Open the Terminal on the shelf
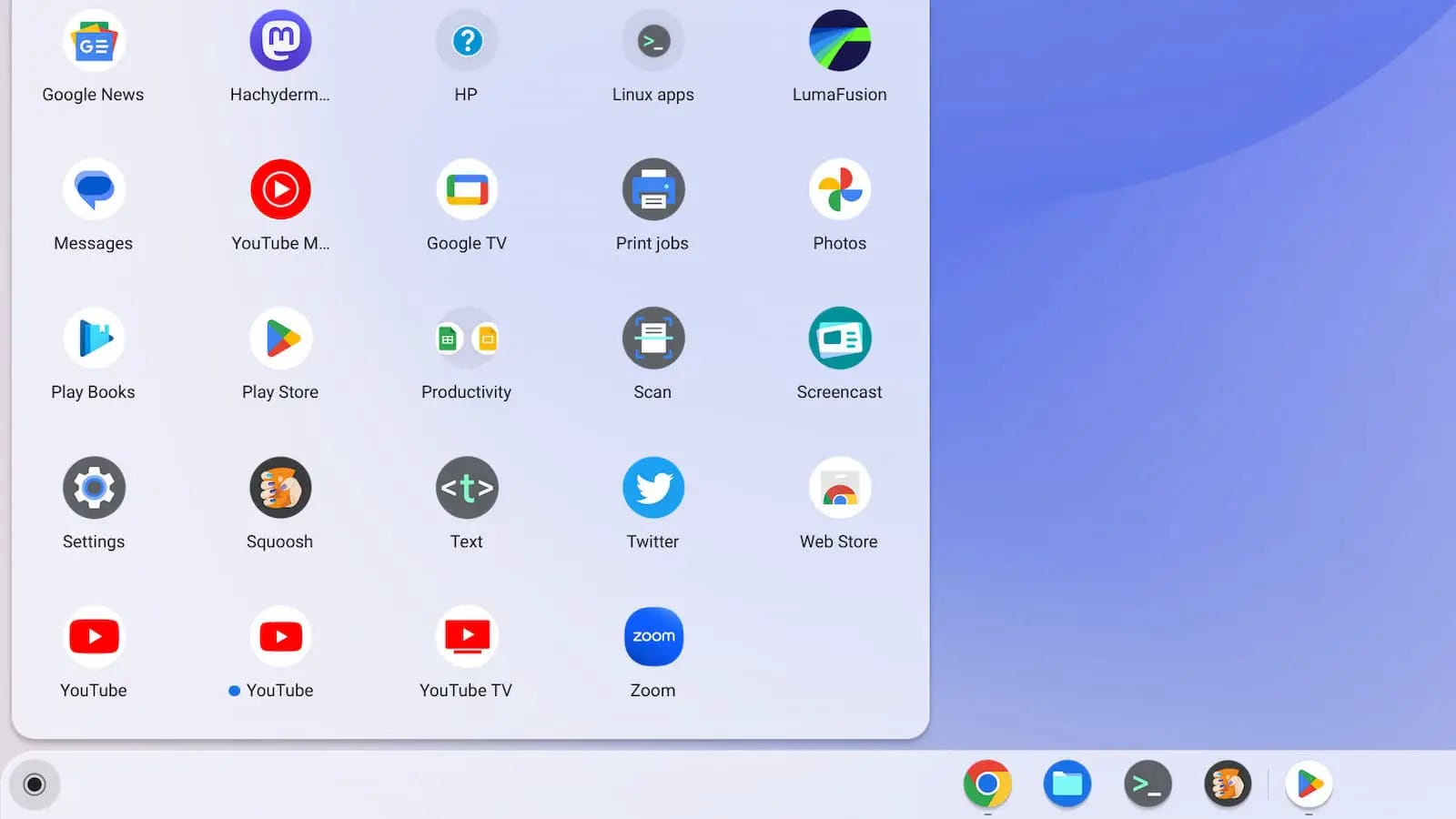The height and width of the screenshot is (819, 1456). [1148, 784]
